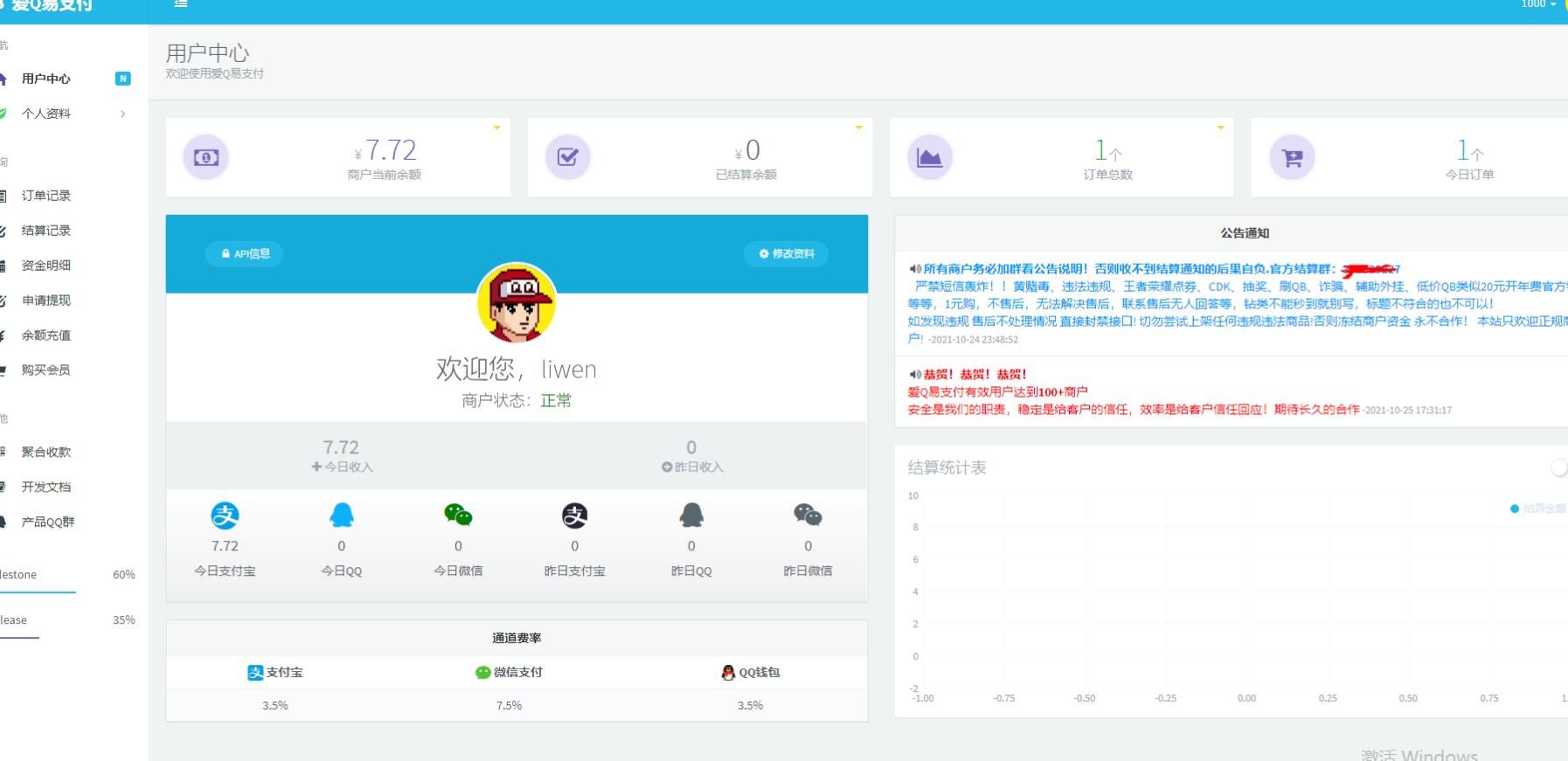Click the today's orders shopping cart icon

coord(1292,157)
